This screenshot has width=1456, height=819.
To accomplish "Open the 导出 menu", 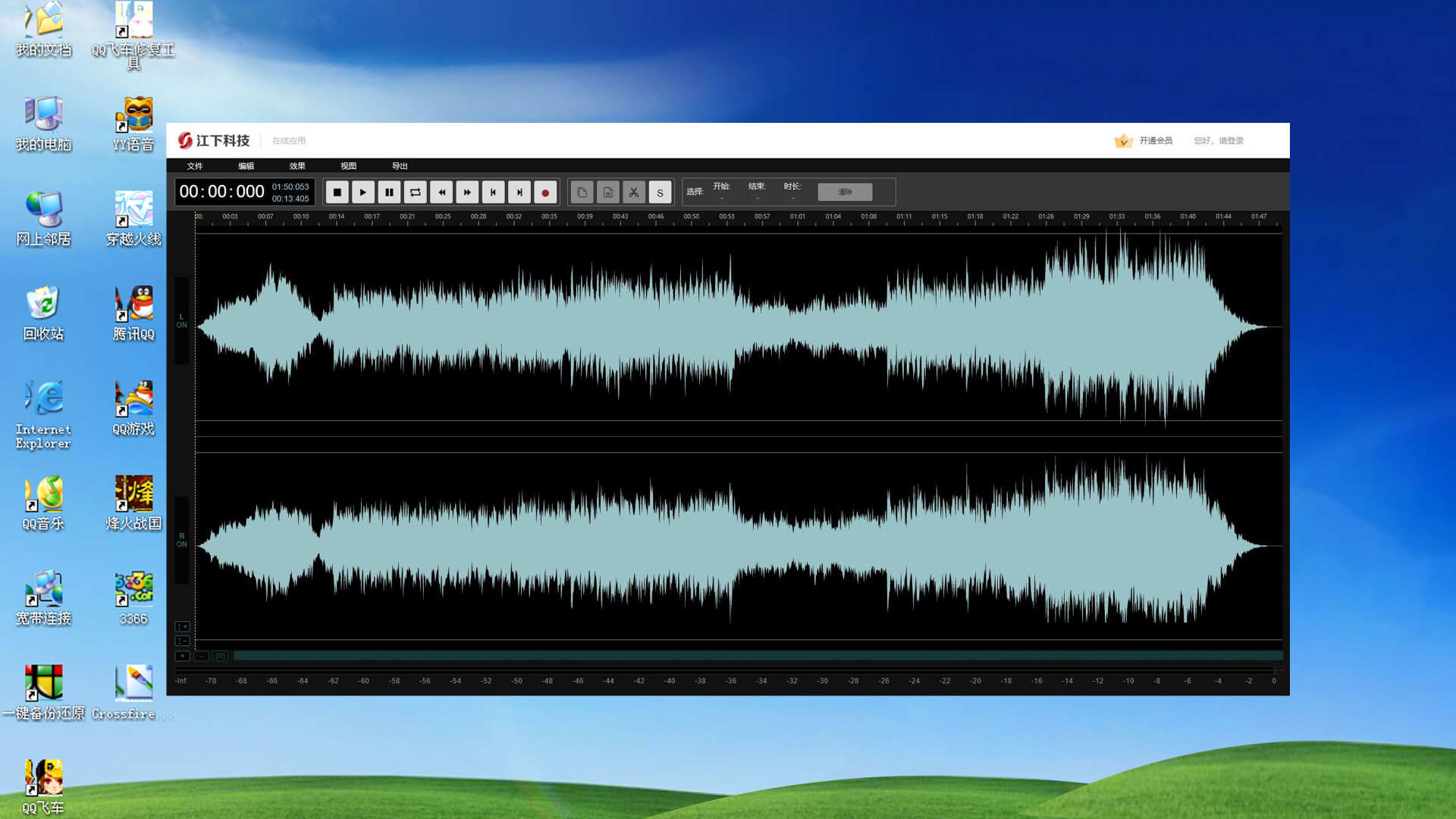I will (x=400, y=166).
